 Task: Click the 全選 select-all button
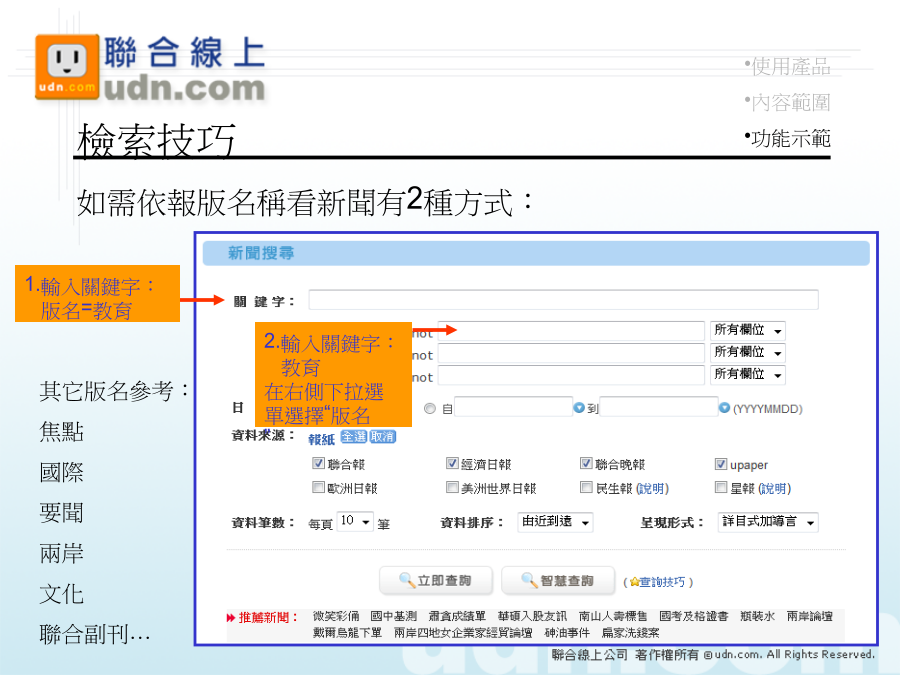pos(354,437)
